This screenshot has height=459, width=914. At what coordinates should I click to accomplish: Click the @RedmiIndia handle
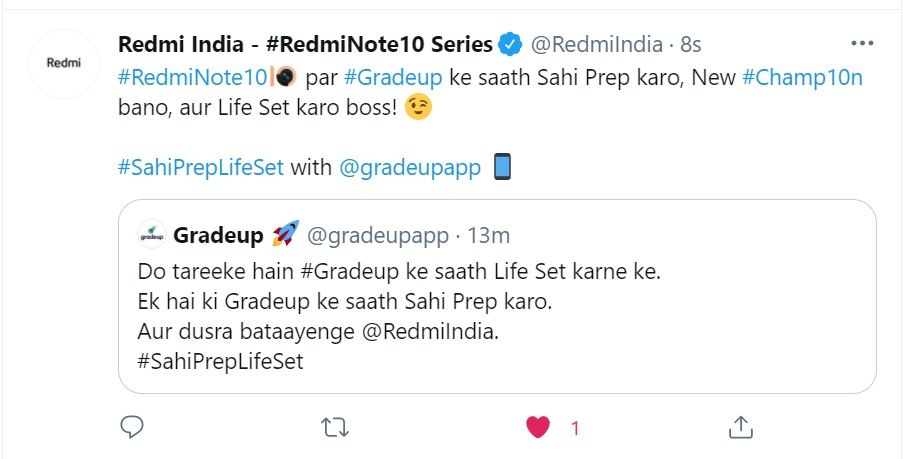coord(595,44)
